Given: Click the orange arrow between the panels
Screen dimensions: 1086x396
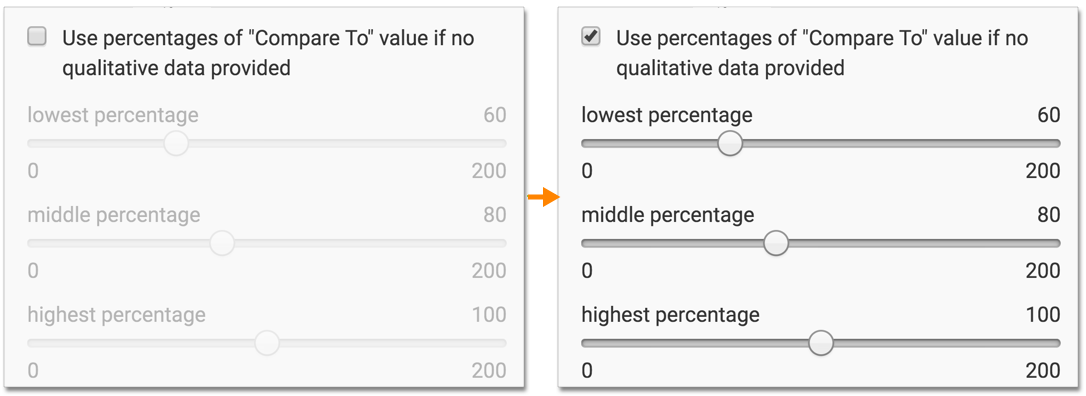Looking at the screenshot, I should (543, 198).
